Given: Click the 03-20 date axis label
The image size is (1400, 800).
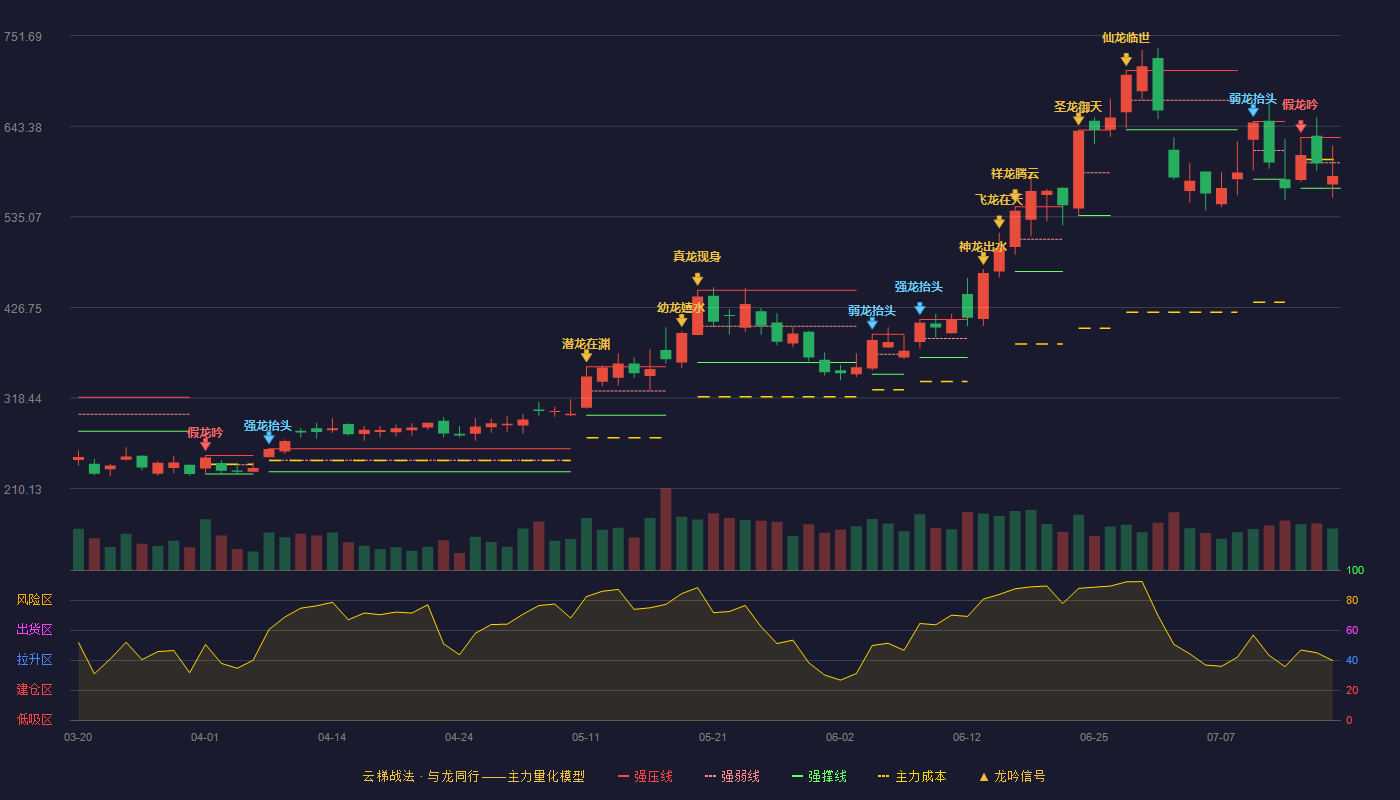Looking at the screenshot, I should (x=78, y=737).
